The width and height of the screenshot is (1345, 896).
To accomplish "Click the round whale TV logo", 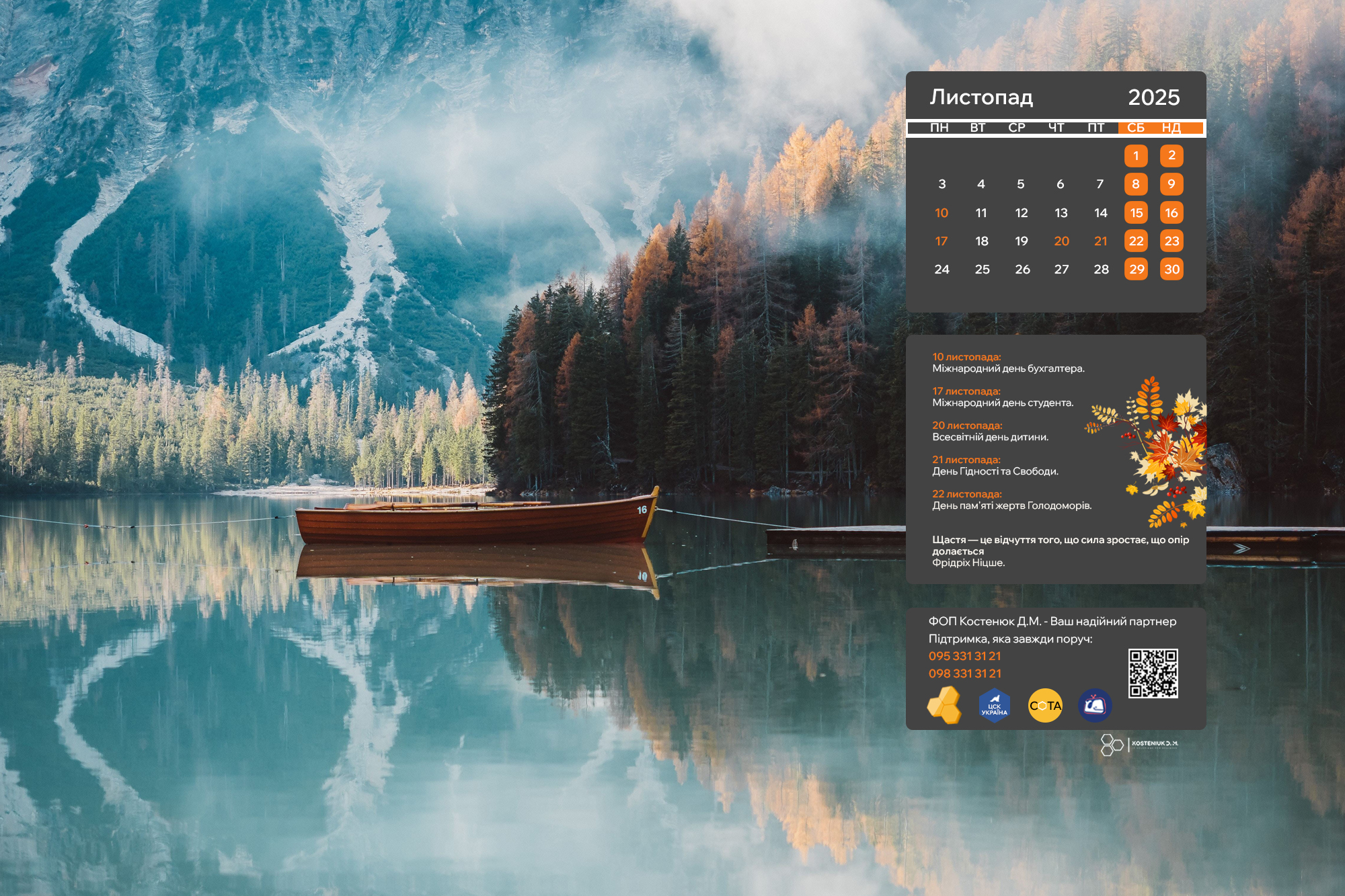I will 1095,706.
